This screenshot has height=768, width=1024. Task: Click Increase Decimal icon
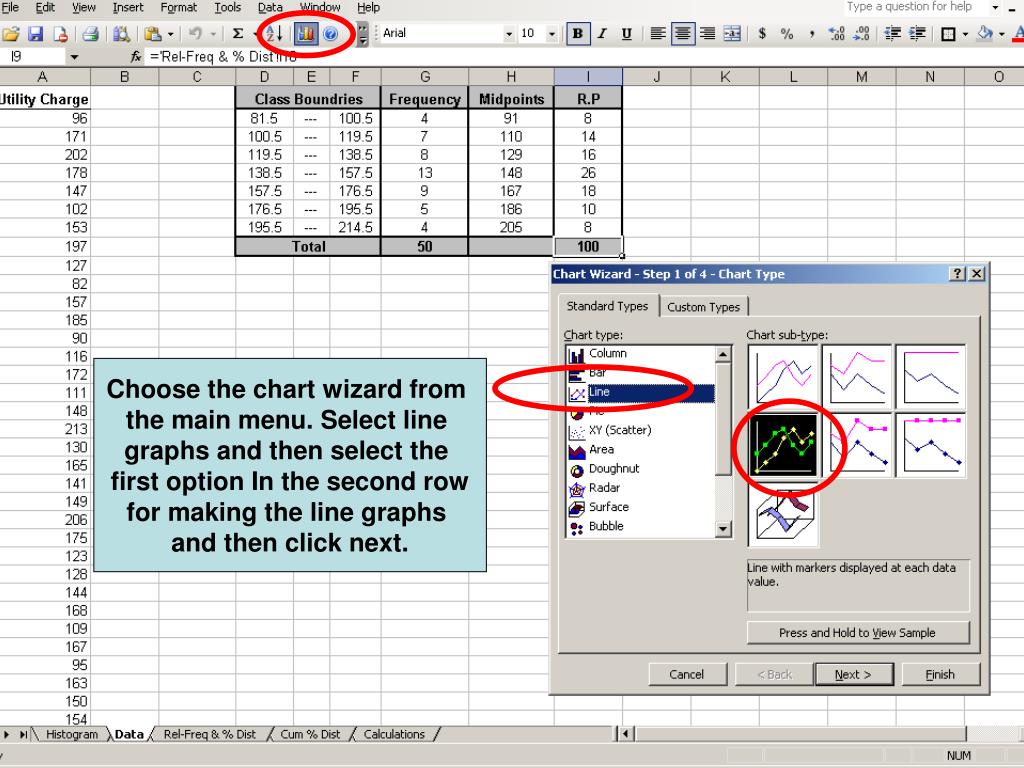pos(837,33)
